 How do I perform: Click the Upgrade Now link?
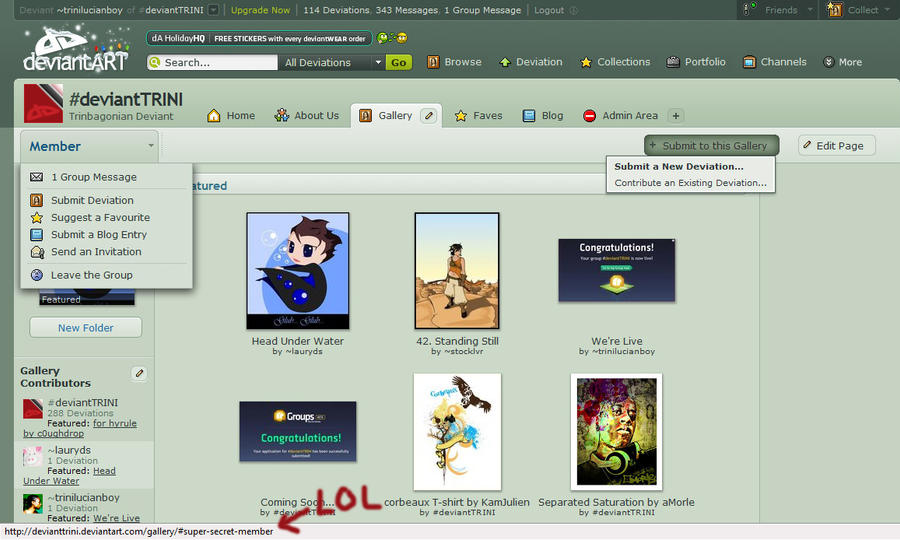260,10
